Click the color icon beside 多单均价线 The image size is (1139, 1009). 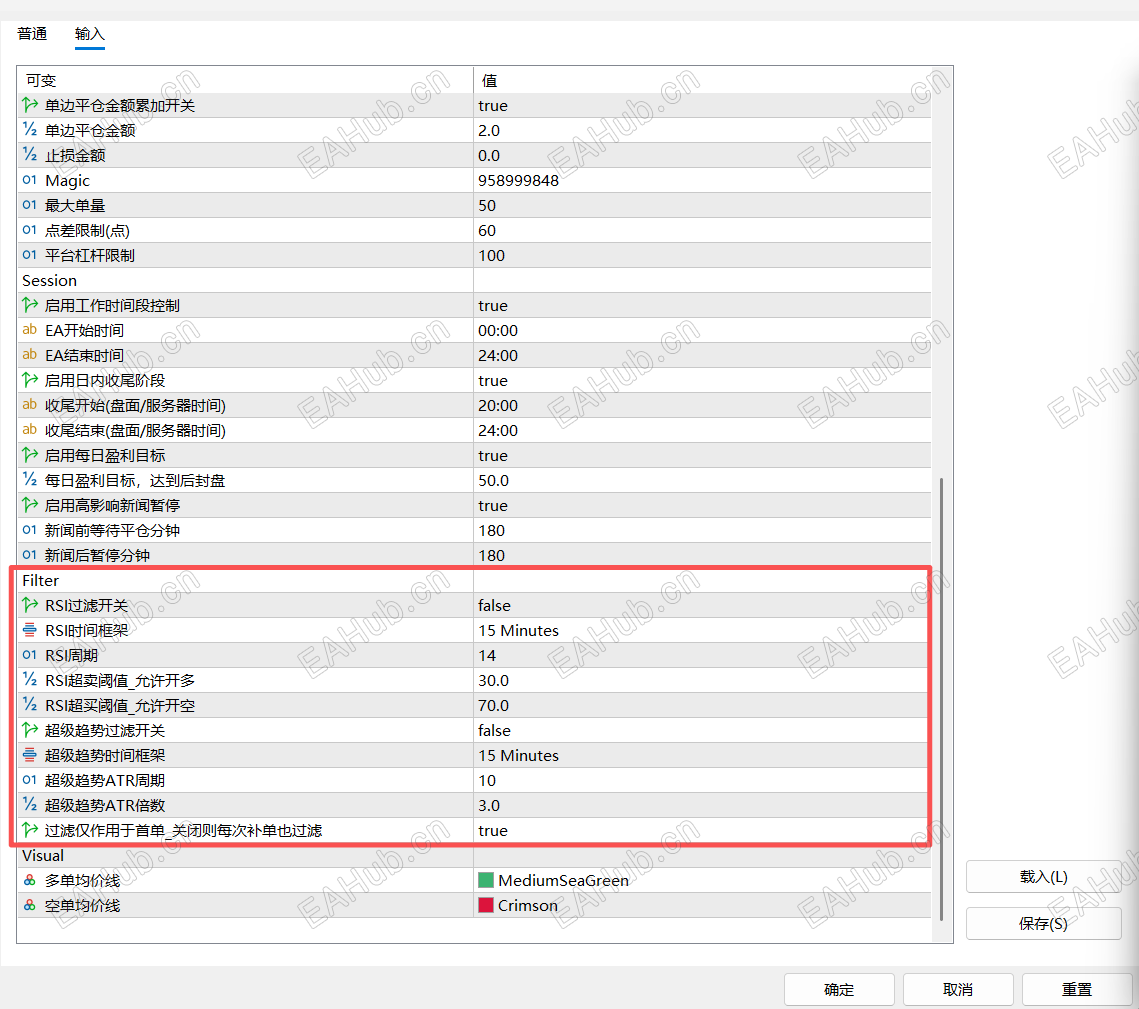[30, 880]
